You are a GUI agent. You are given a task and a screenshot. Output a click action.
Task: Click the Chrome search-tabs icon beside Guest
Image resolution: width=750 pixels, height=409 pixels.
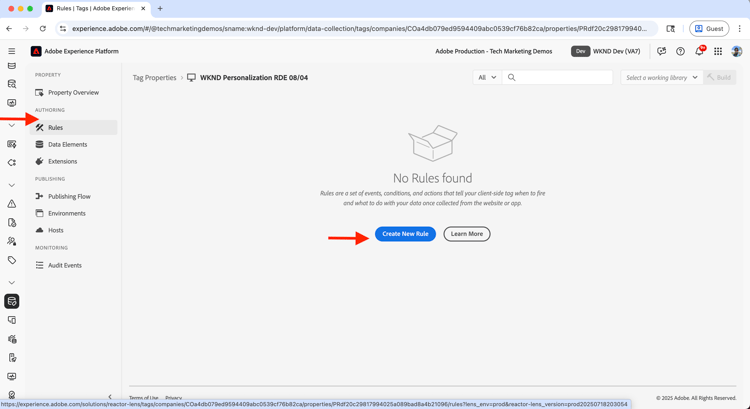[x=671, y=29]
